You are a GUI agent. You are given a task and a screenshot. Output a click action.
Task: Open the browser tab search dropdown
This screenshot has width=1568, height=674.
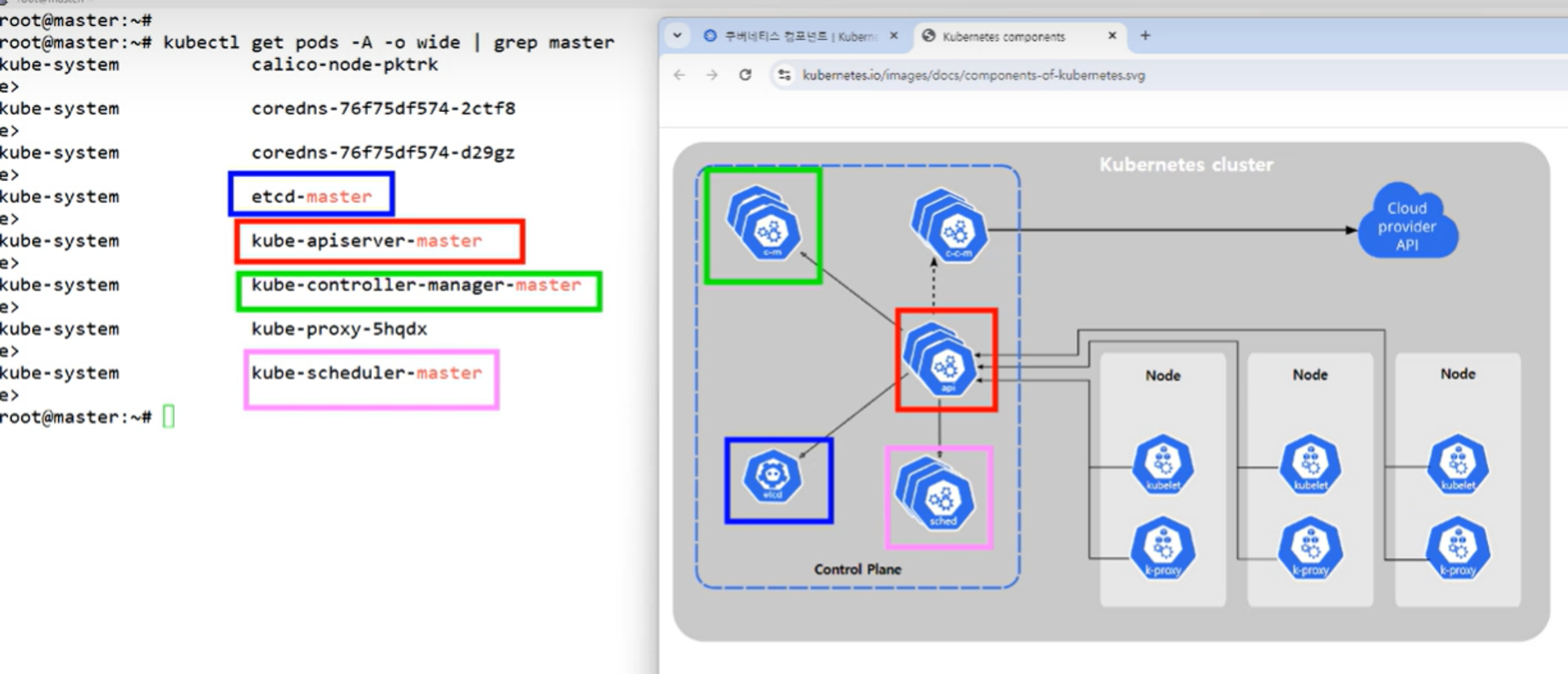click(677, 35)
